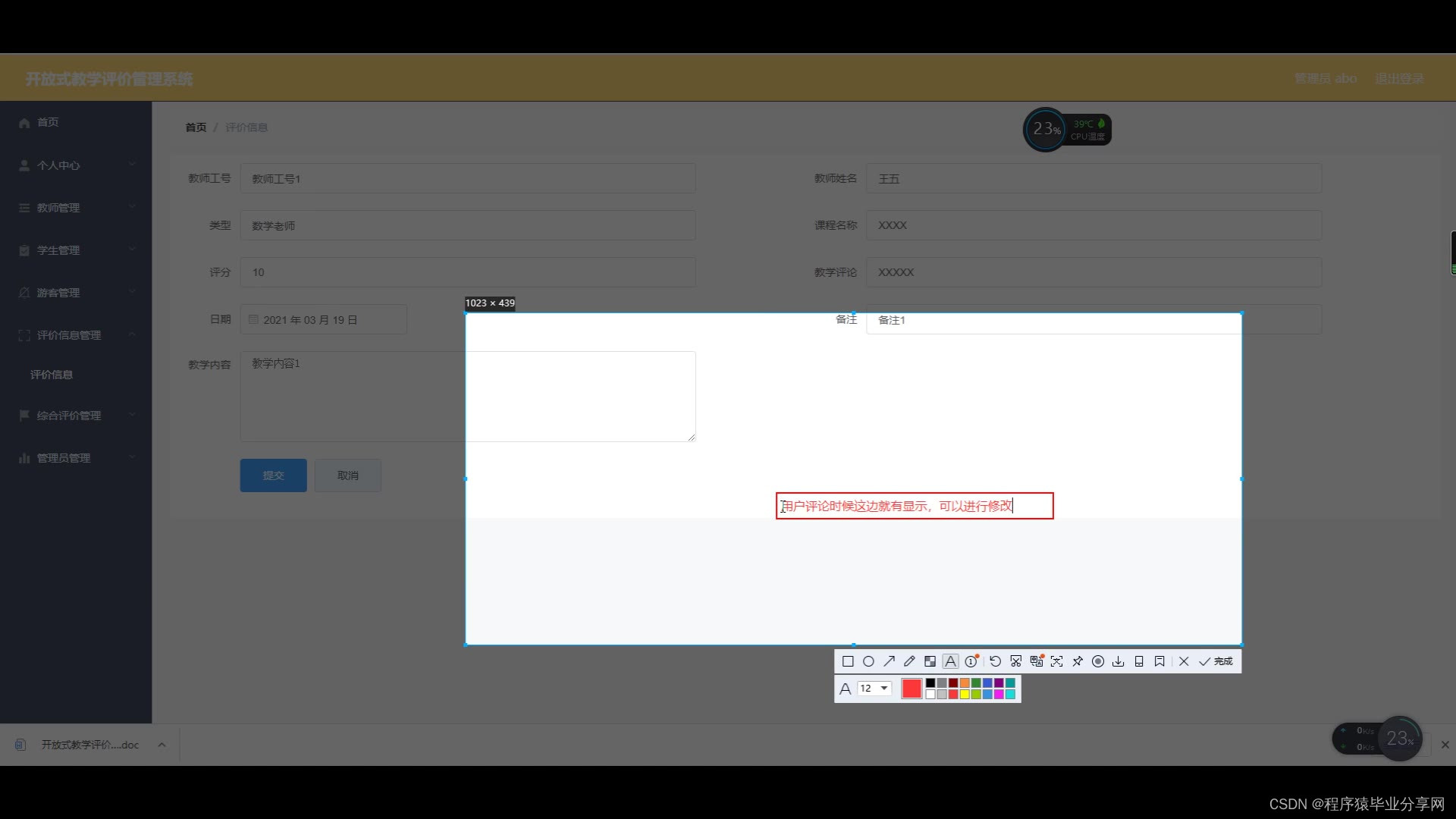The width and height of the screenshot is (1456, 819).
Task: Close the browser downloads bar
Action: click(1445, 745)
